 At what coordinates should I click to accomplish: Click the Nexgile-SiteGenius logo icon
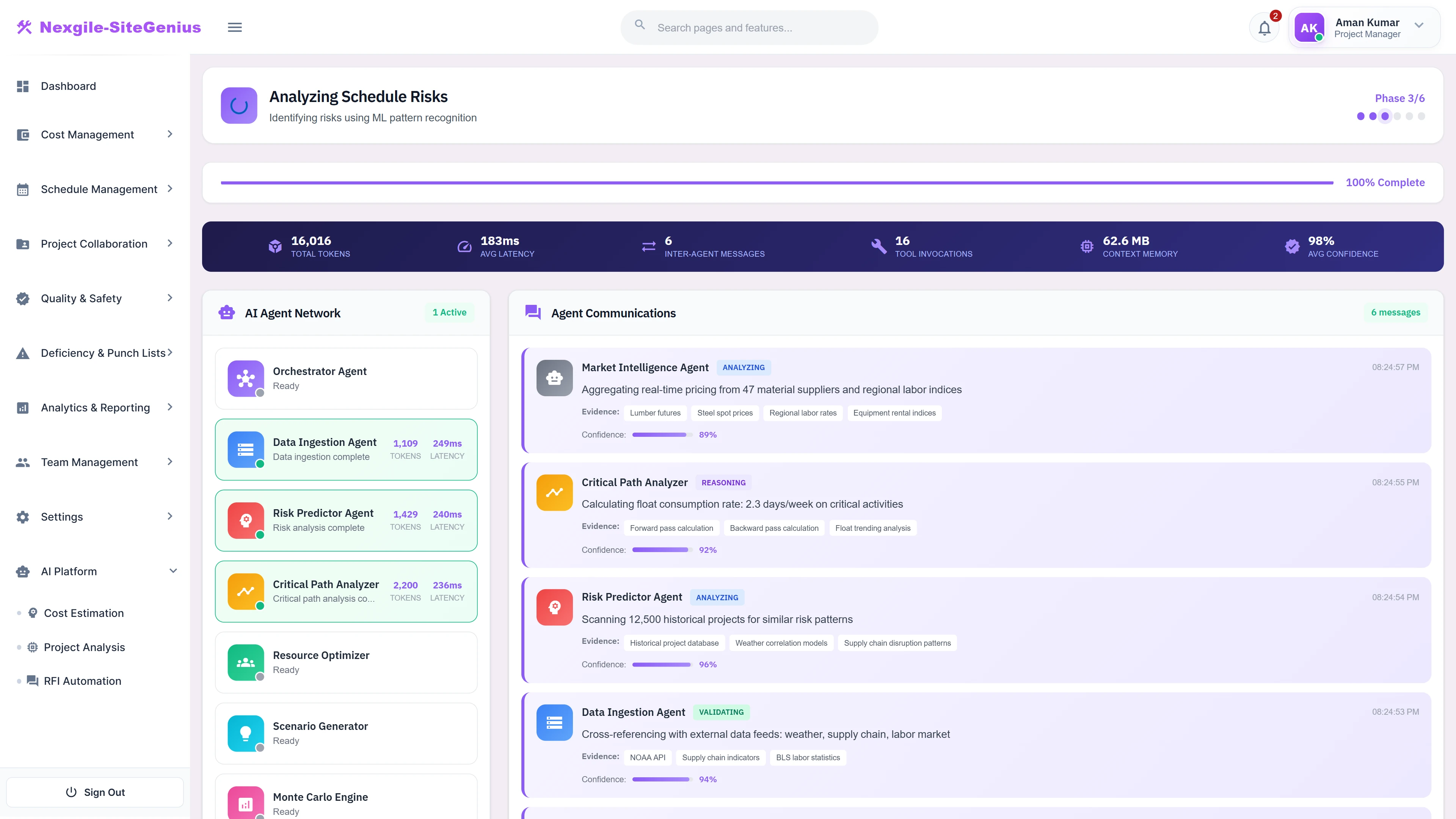[24, 27]
